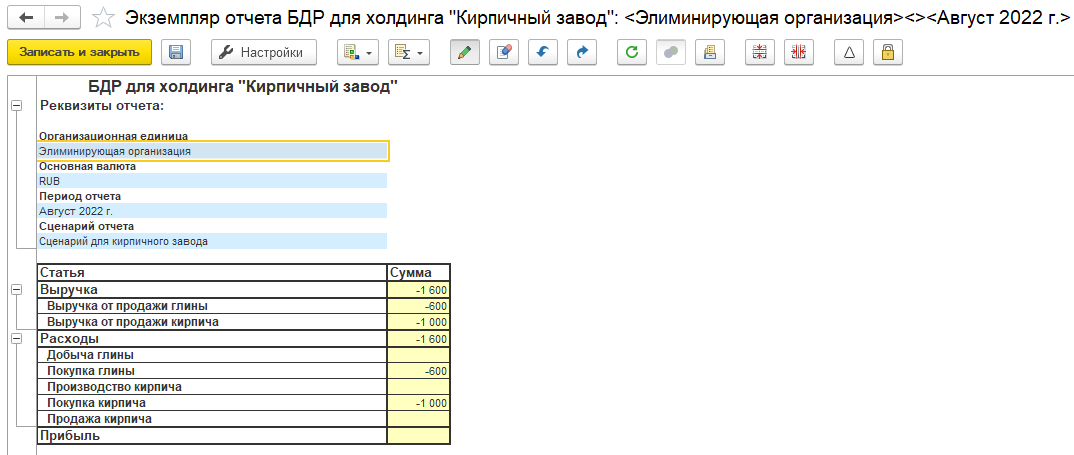Click the print document icon

709,52
